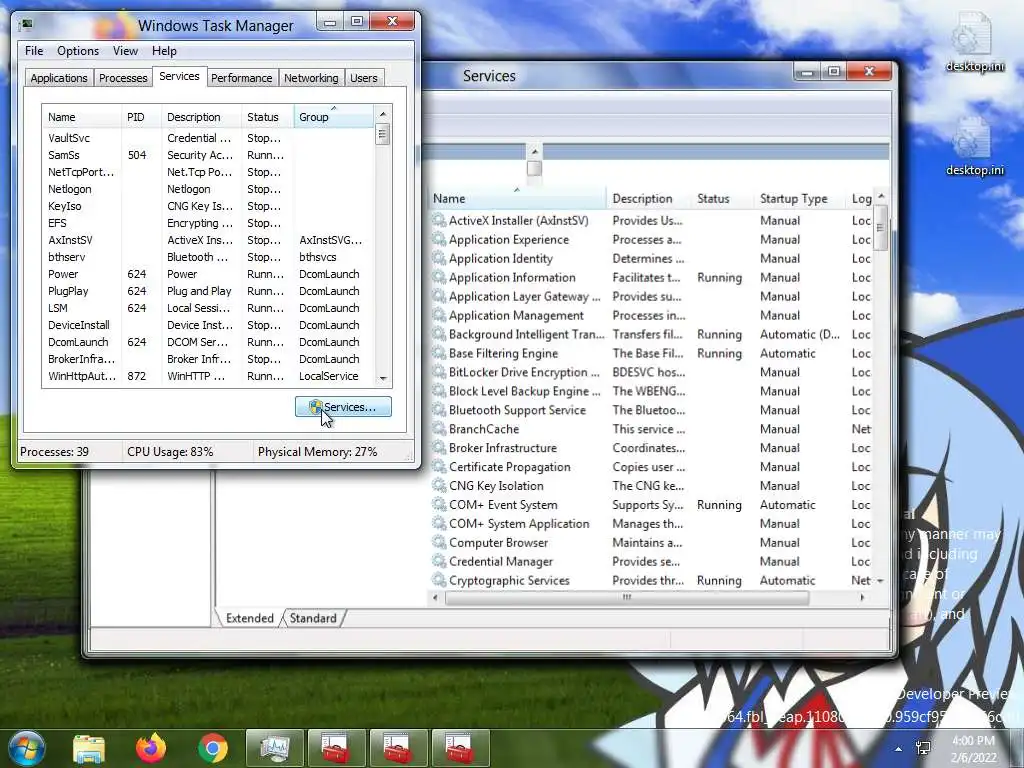Click gear icon of Cryptographic Services
Screen dimensions: 1024x768
click(439, 581)
